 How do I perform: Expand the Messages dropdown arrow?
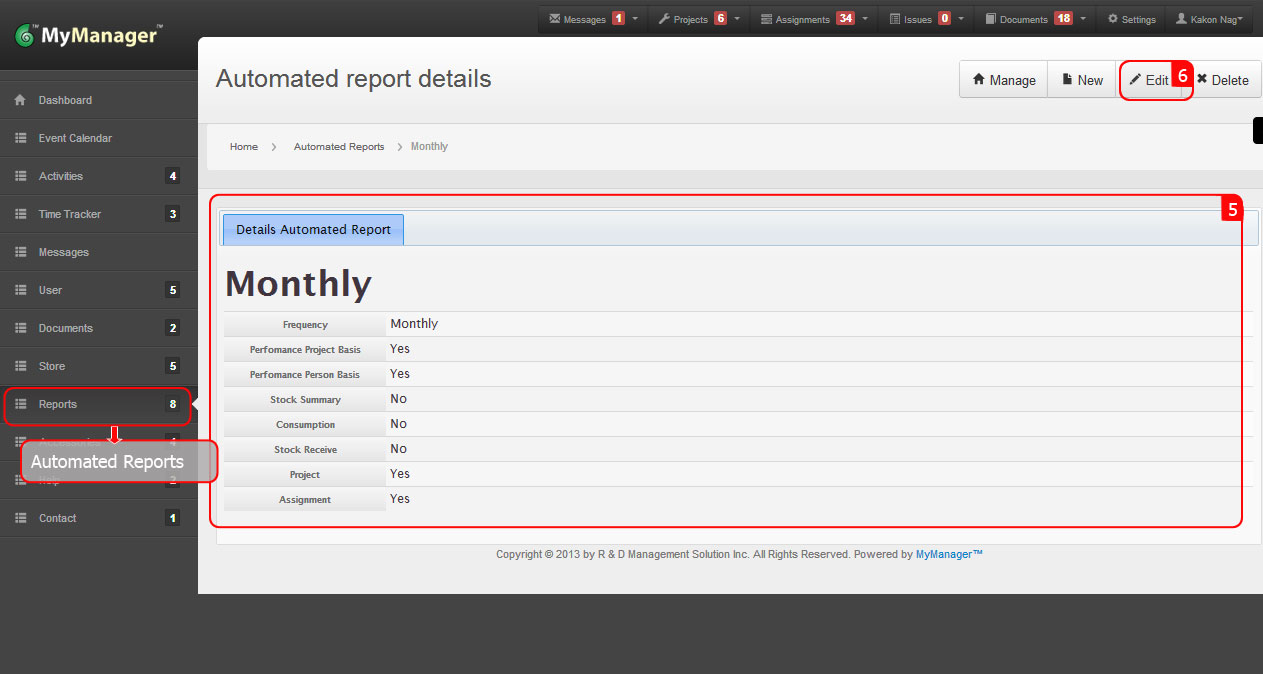click(633, 18)
